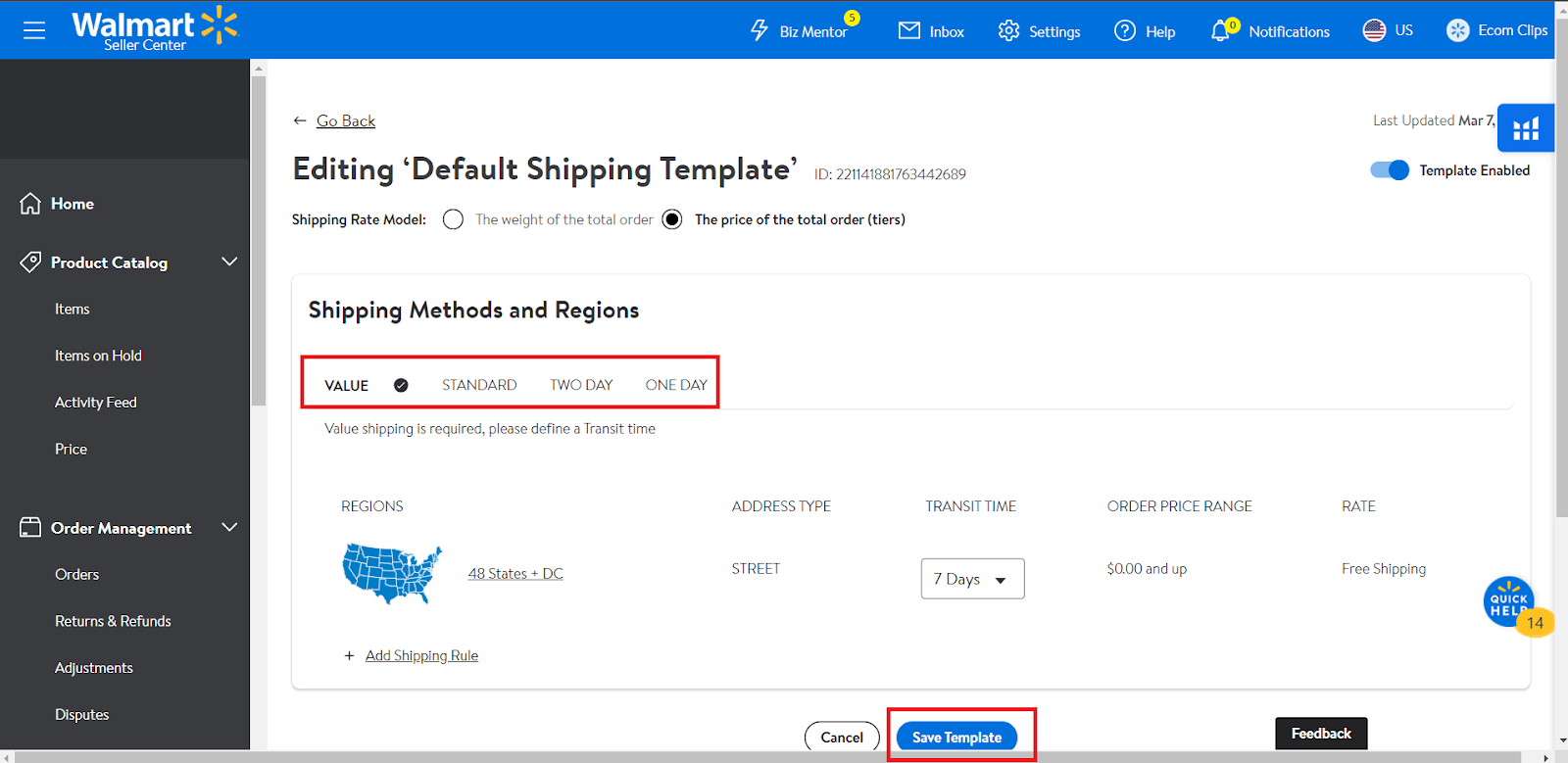Click the TRANSIT TIME column header
The image size is (1568, 763).
pos(971,506)
